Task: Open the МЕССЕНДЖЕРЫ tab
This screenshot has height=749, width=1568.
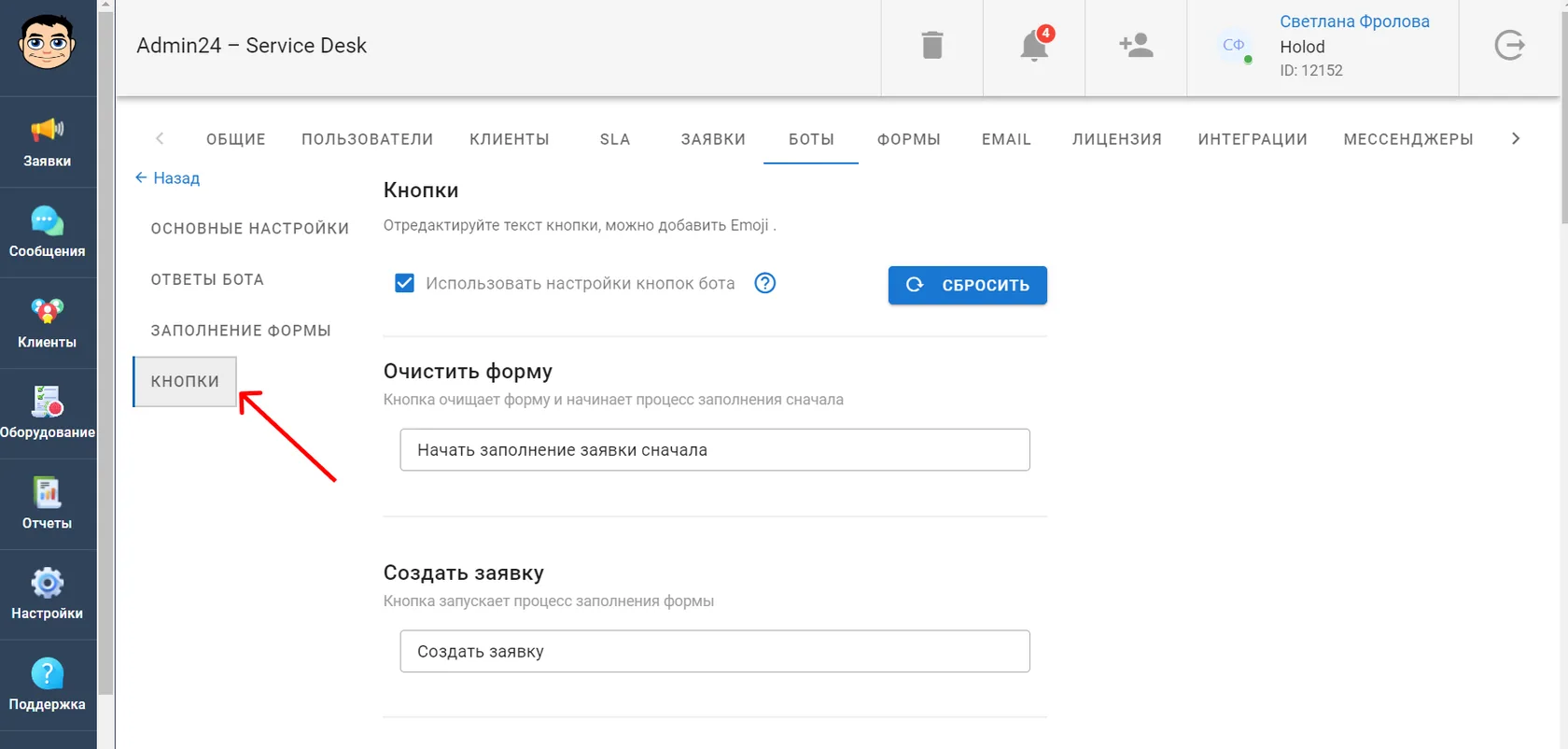Action: point(1408,139)
